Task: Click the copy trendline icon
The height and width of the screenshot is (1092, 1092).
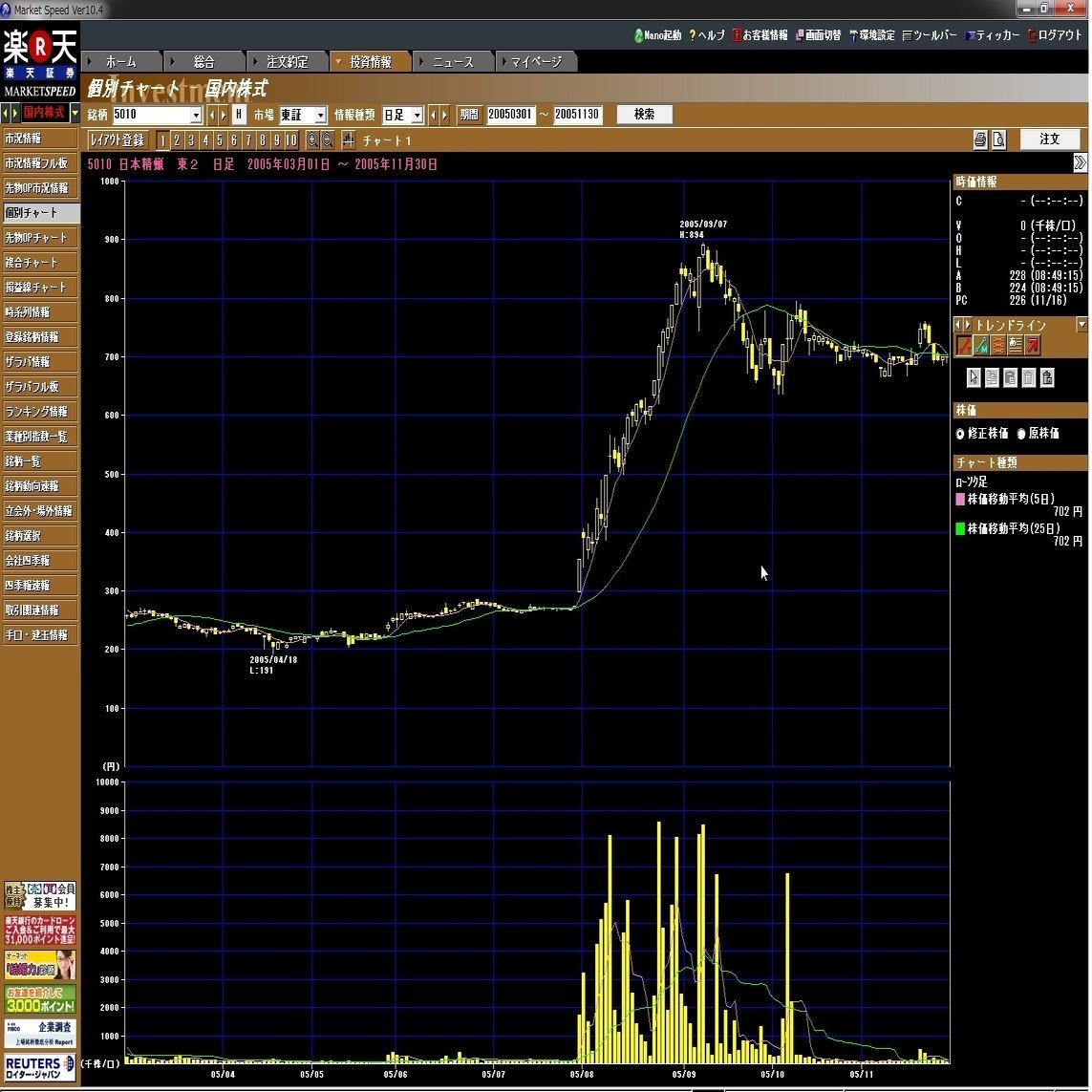Action: (x=992, y=377)
